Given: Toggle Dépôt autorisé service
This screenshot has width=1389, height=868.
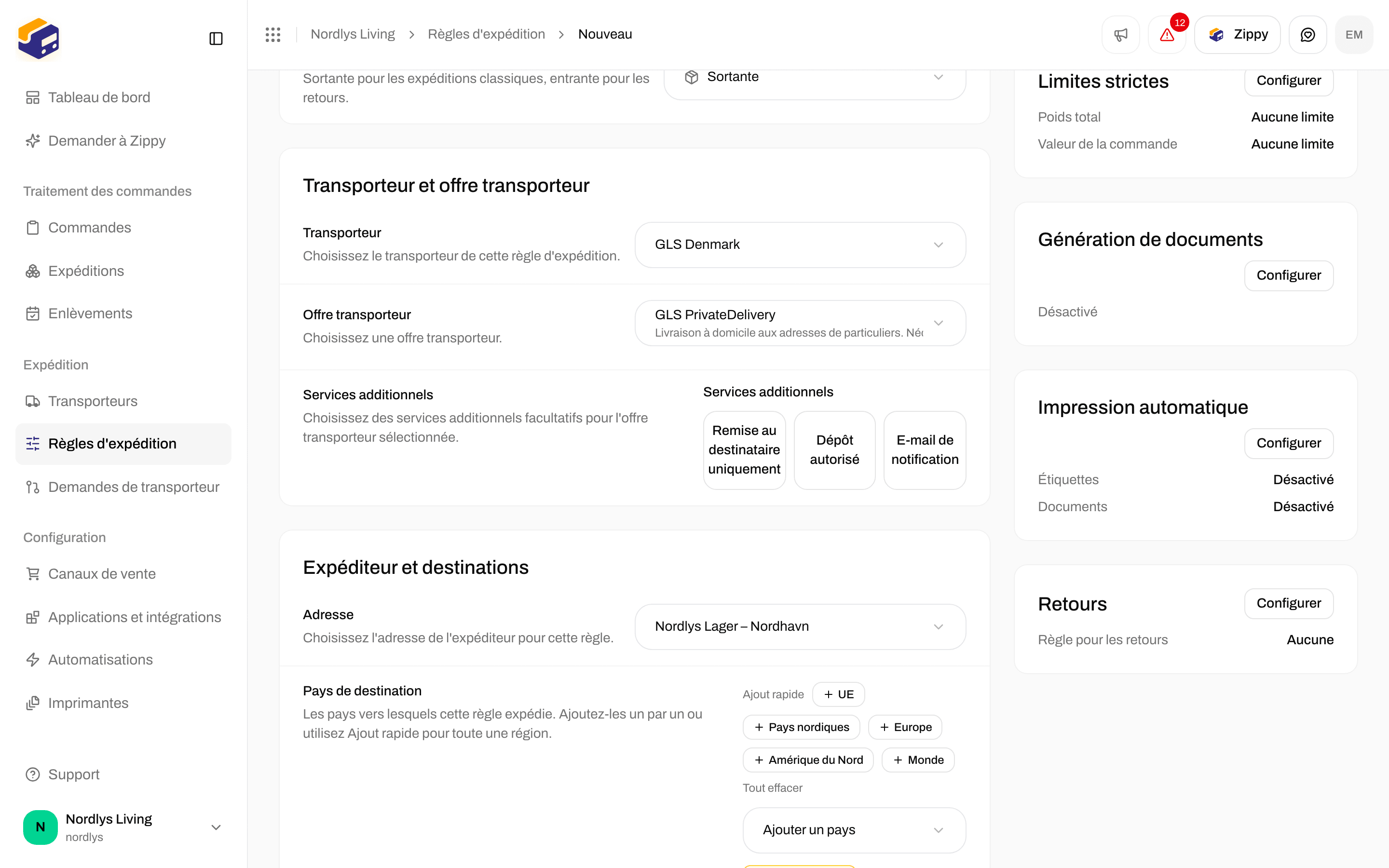Looking at the screenshot, I should 834,450.
